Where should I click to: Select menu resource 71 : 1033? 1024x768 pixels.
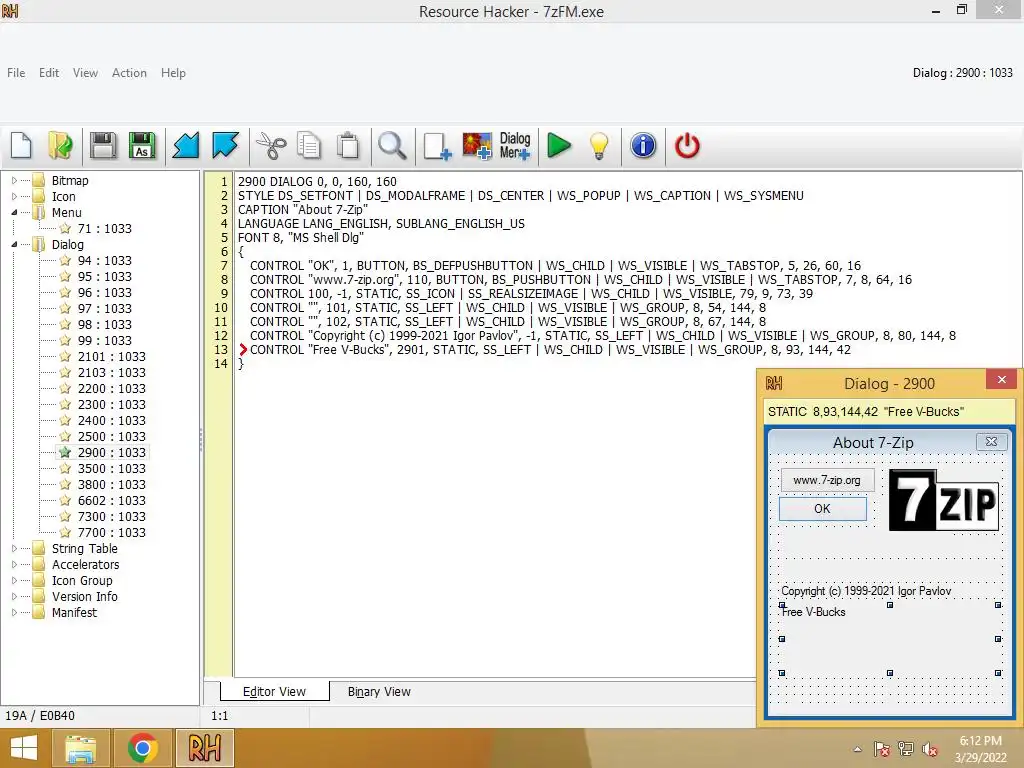click(x=104, y=229)
